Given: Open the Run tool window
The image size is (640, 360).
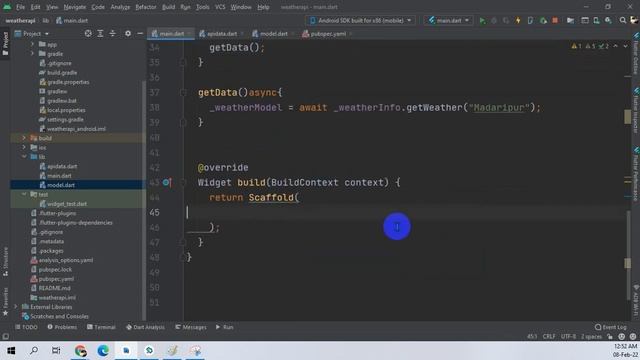Looking at the screenshot, I should 224,327.
